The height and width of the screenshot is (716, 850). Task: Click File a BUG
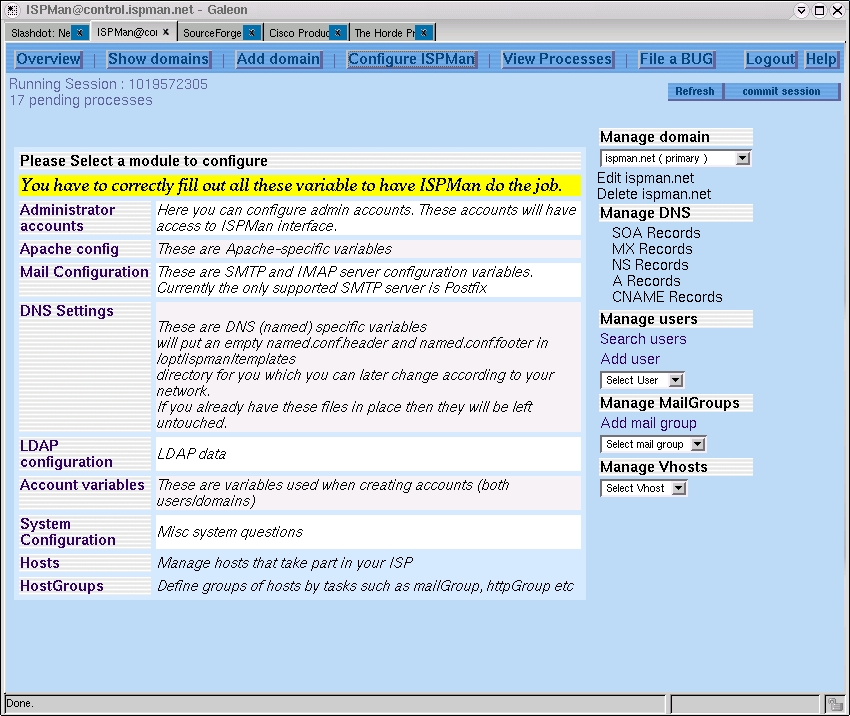pos(677,59)
